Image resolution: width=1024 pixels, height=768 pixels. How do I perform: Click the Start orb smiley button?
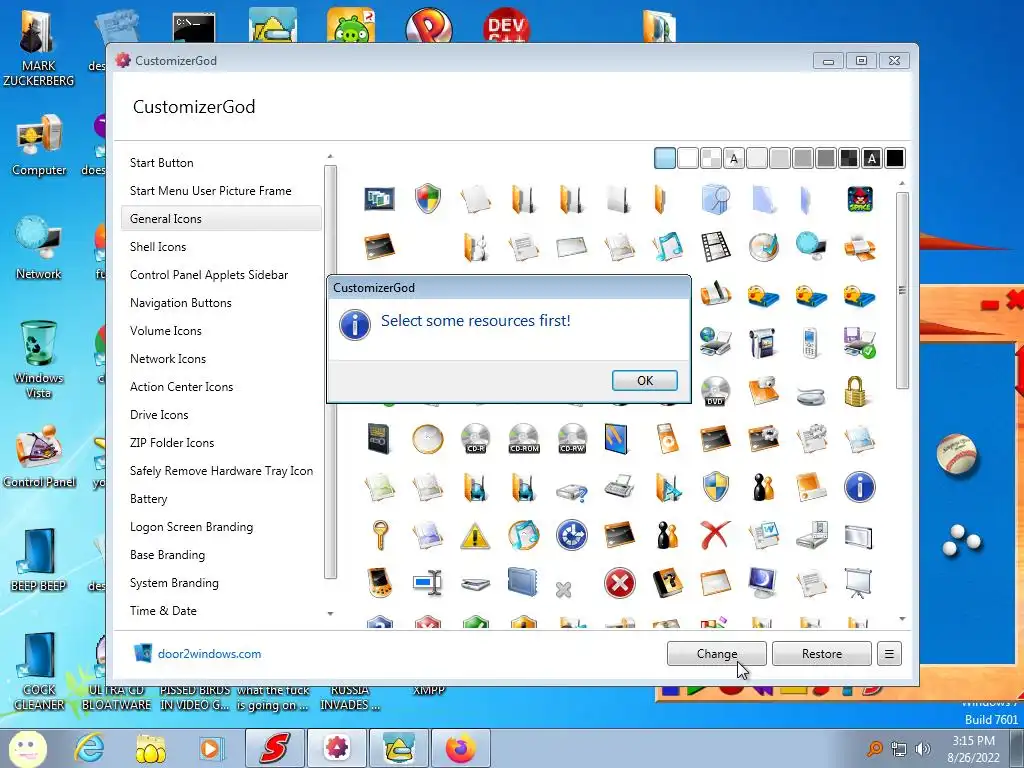[x=27, y=748]
